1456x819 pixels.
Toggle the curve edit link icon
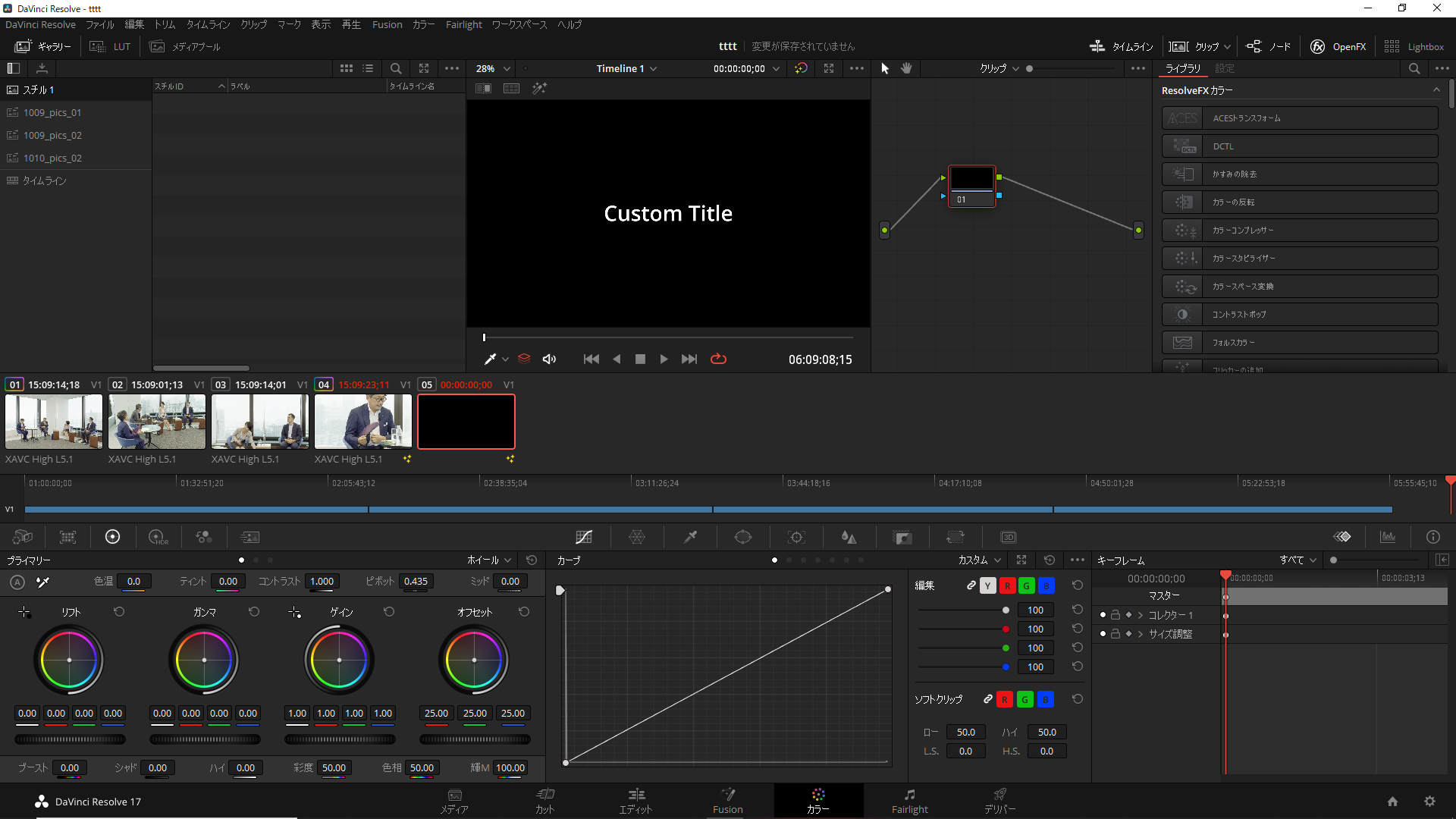click(971, 585)
